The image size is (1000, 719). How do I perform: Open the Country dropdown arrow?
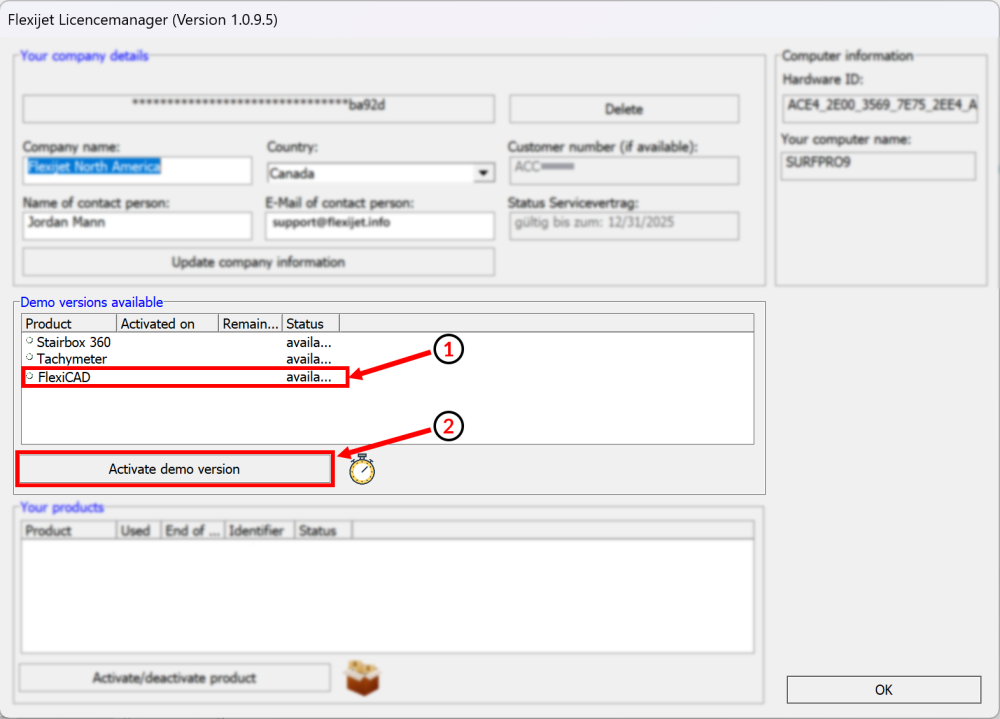click(x=483, y=173)
